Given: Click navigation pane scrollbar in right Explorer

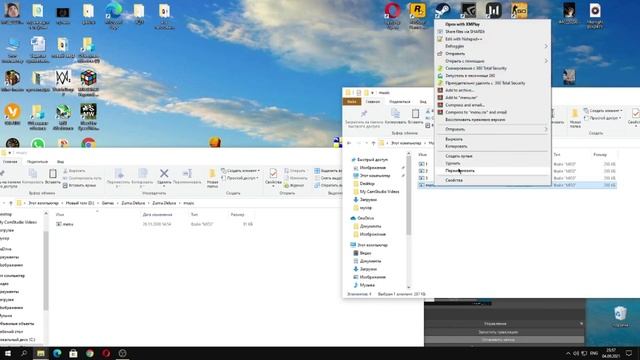Looking at the screenshot, I should click(x=409, y=196).
